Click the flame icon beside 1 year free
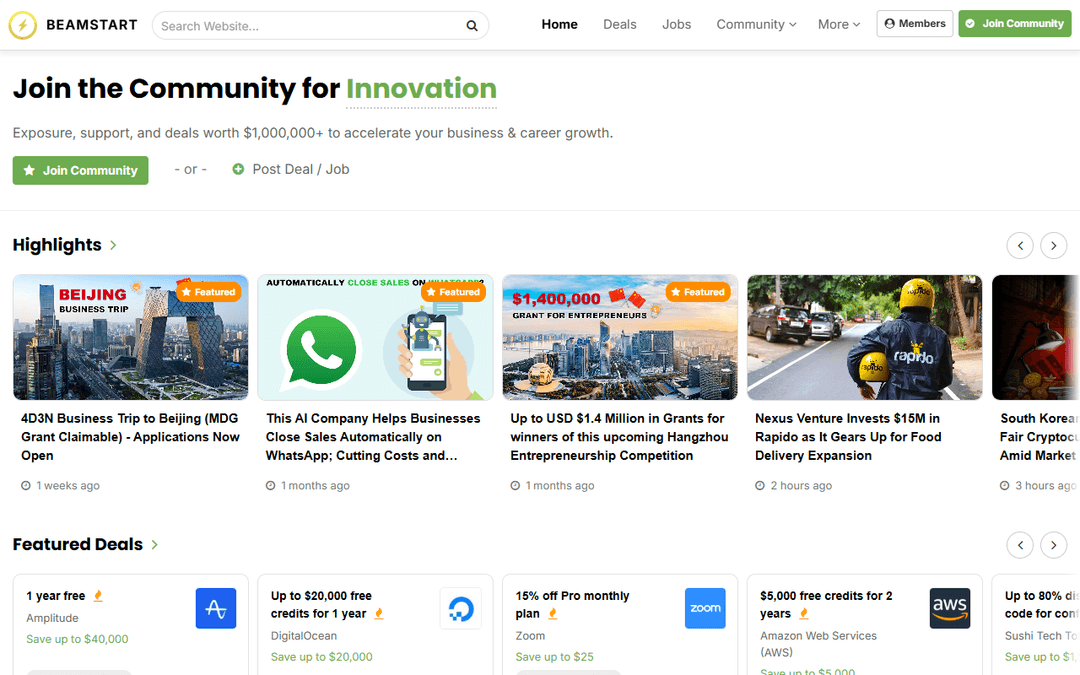The width and height of the screenshot is (1080, 675). coord(98,596)
